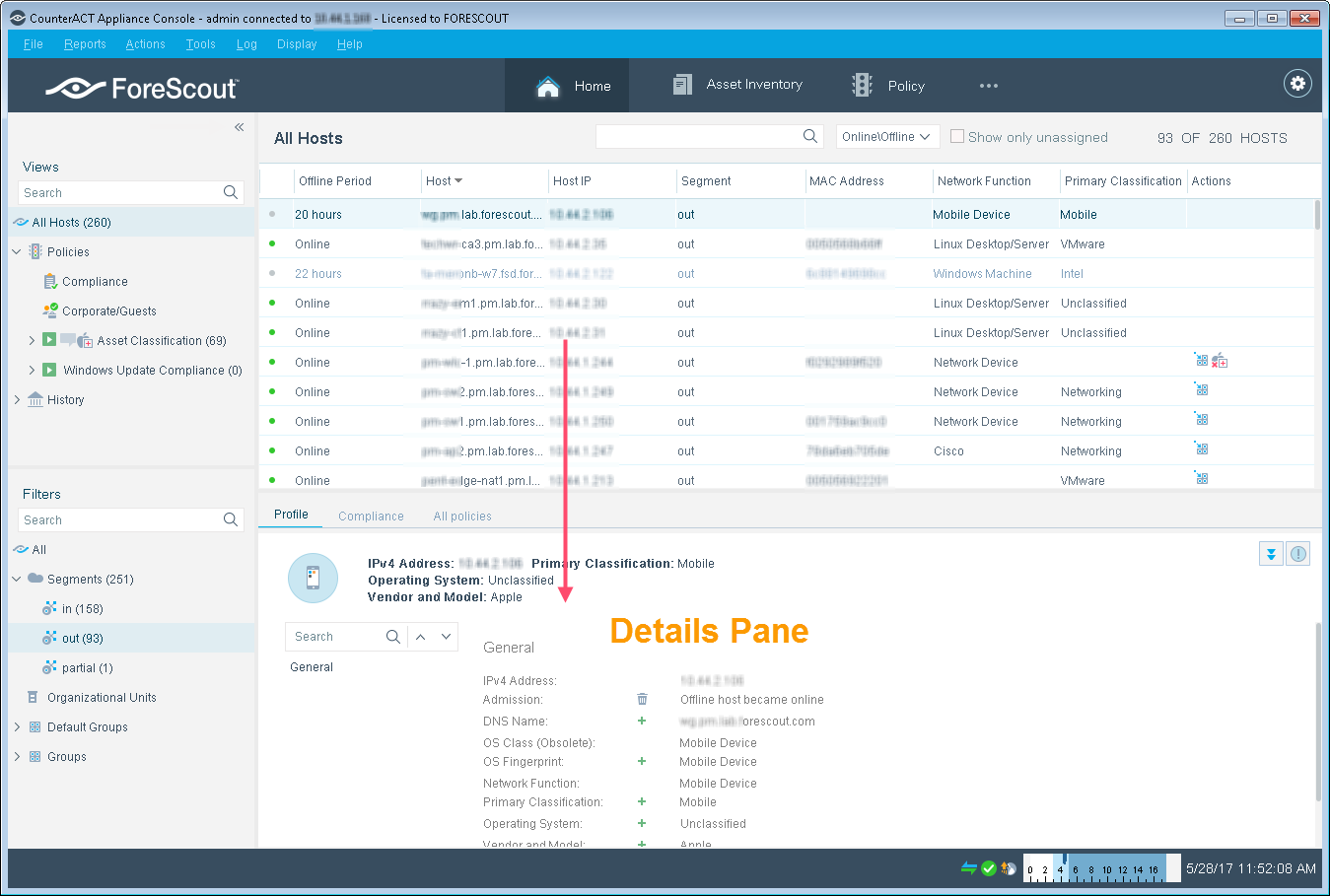
Task: Click the details pane vertical scrollbar
Action: click(1317, 710)
